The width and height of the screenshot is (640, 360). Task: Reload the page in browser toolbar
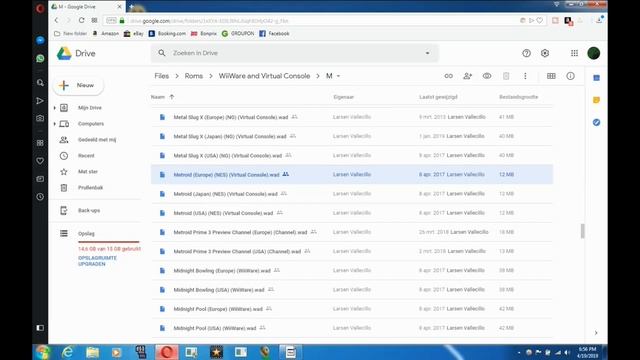point(81,20)
